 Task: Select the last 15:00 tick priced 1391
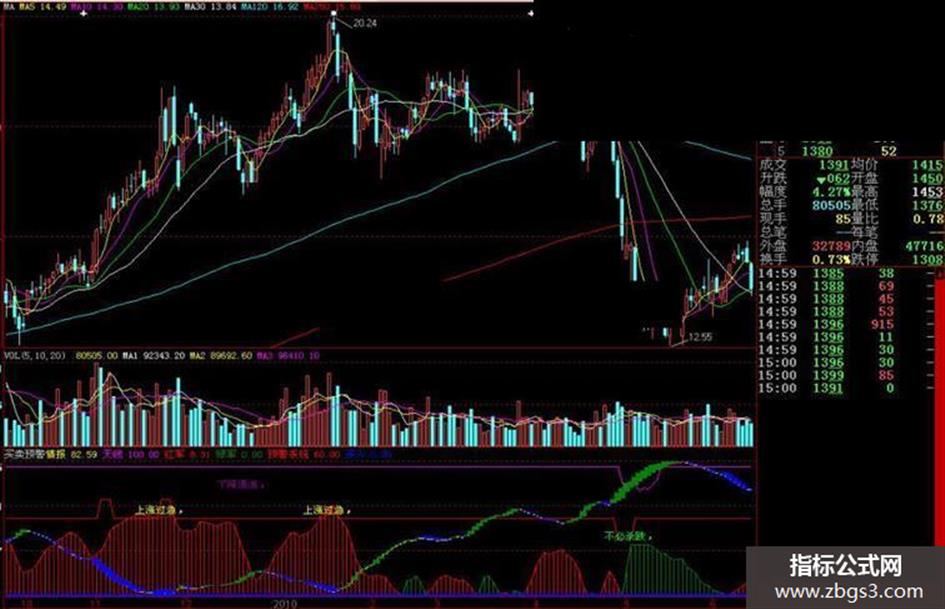pos(826,388)
